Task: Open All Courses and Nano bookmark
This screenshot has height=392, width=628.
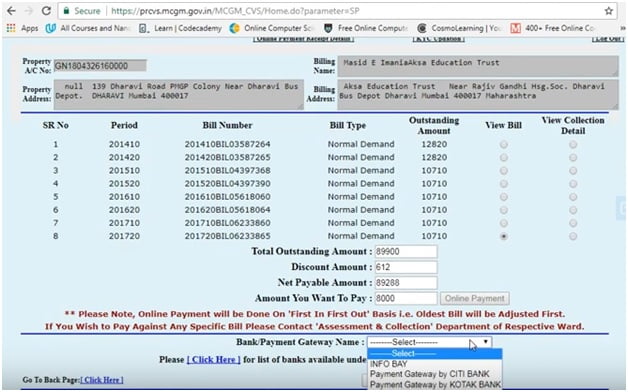Action: point(88,28)
